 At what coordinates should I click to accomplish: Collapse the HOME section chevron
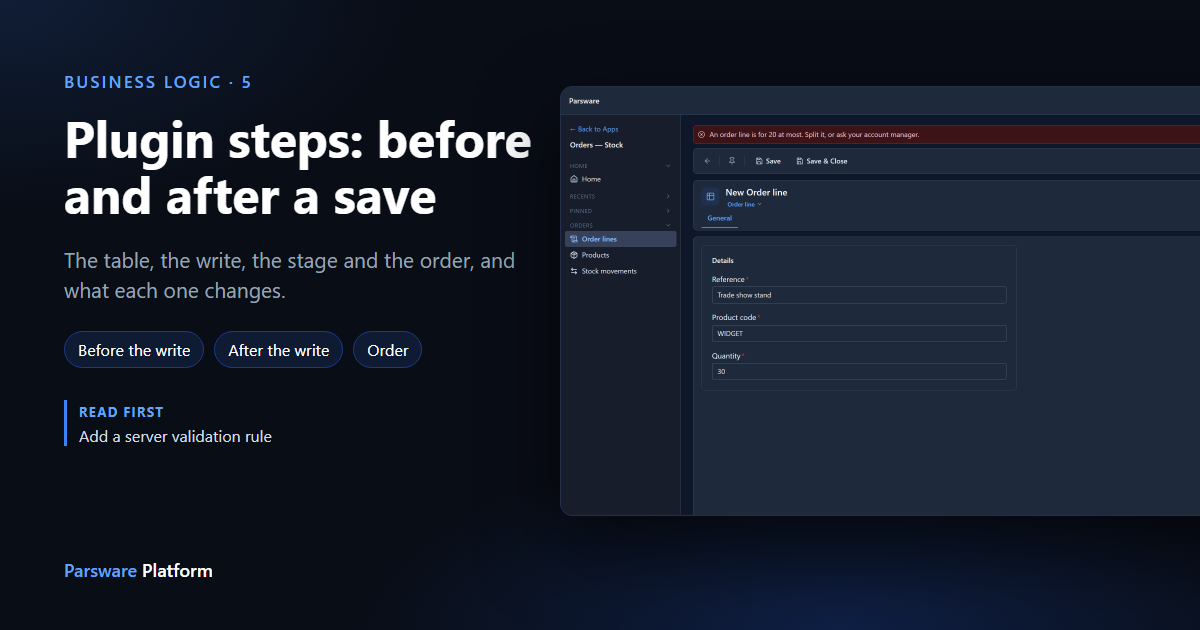pyautogui.click(x=668, y=166)
